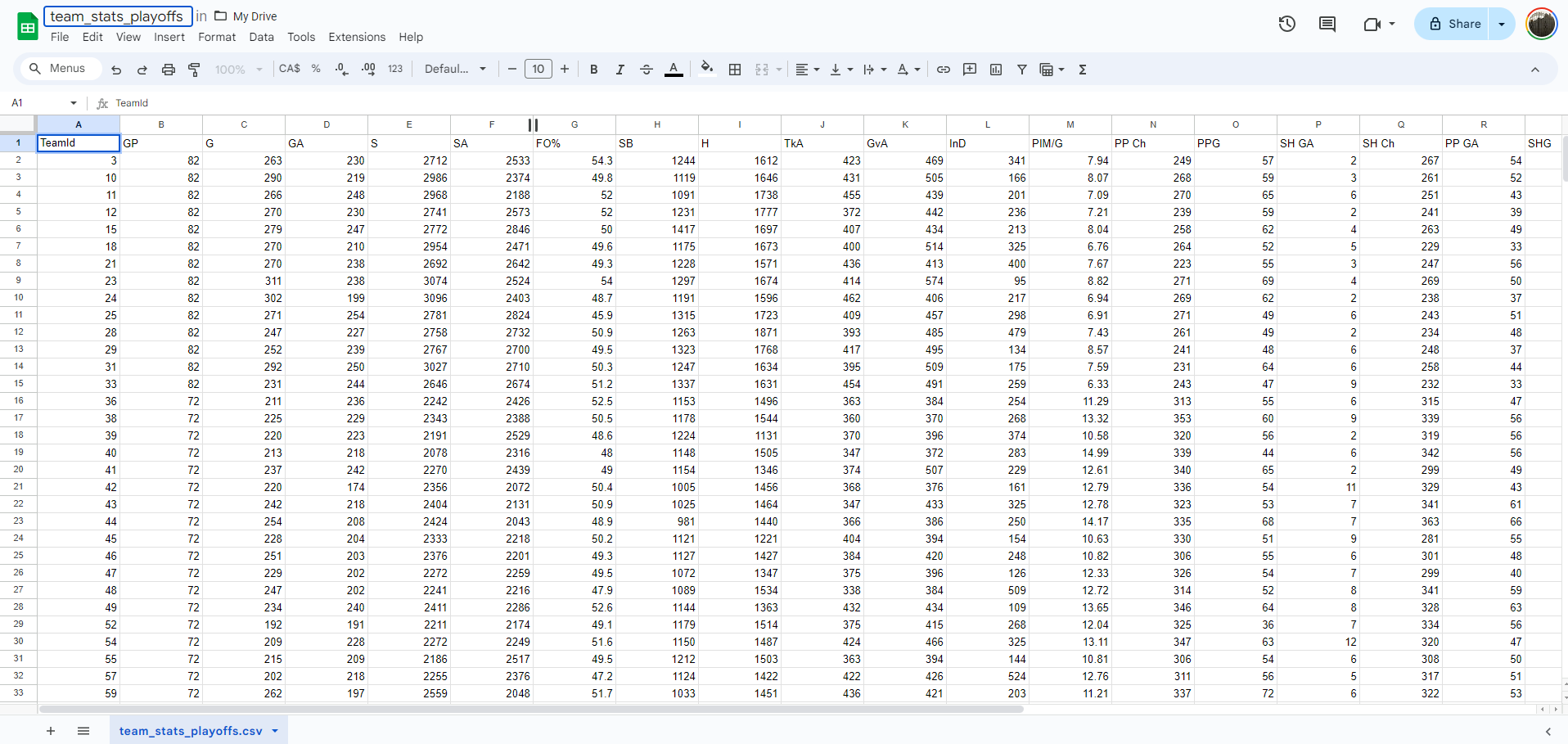Viewport: 1568px width, 744px height.
Task: Click the Insert link icon
Action: click(943, 70)
